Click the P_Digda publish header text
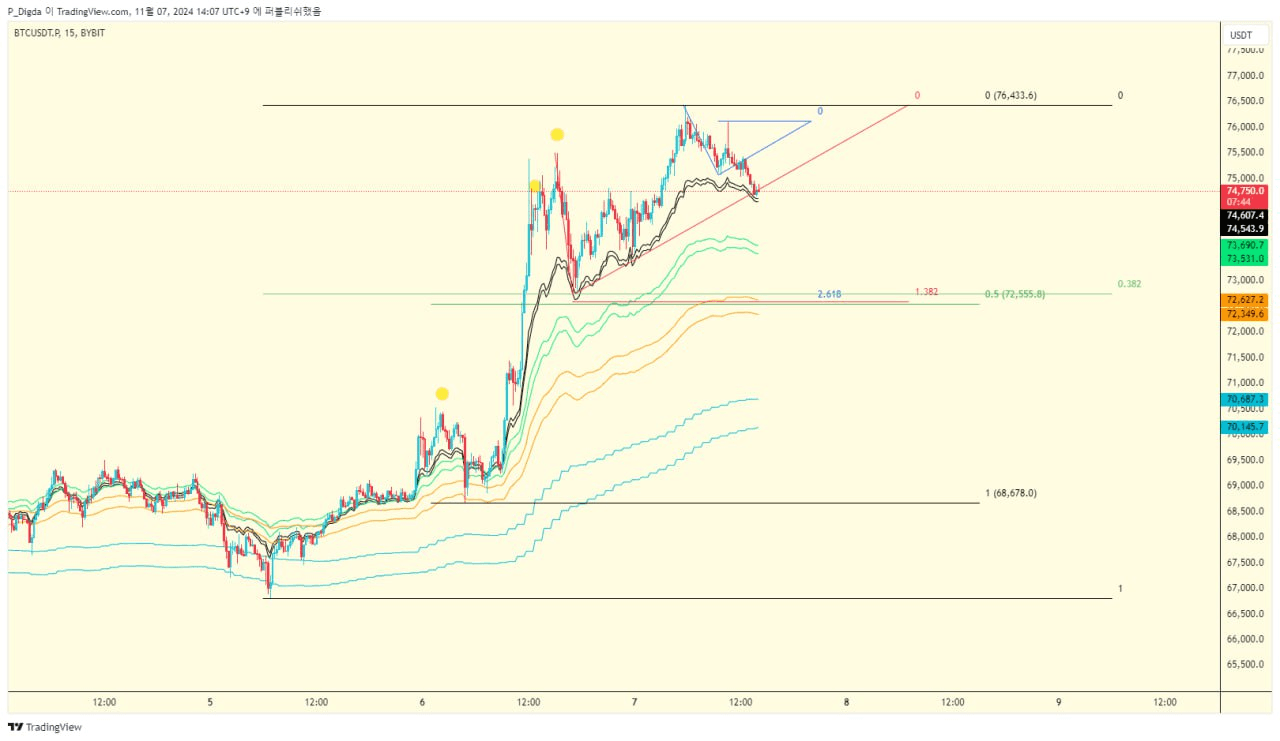This screenshot has width=1280, height=741. coord(164,11)
